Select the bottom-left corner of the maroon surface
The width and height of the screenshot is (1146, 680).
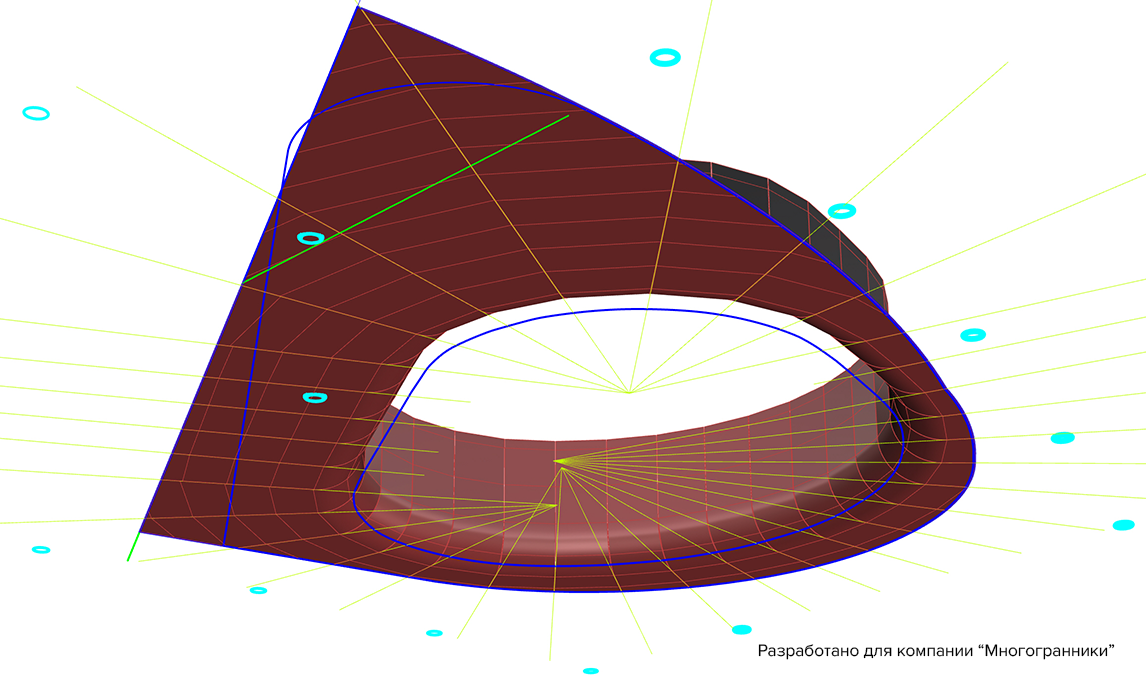click(x=140, y=532)
